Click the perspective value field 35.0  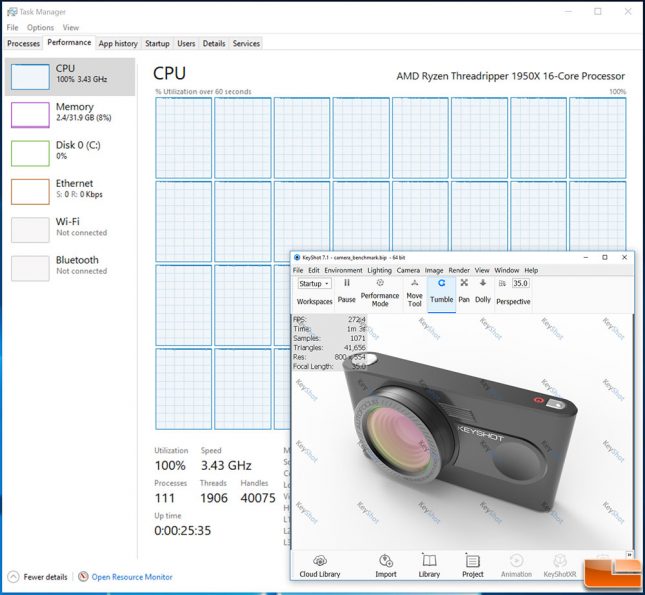(x=520, y=283)
